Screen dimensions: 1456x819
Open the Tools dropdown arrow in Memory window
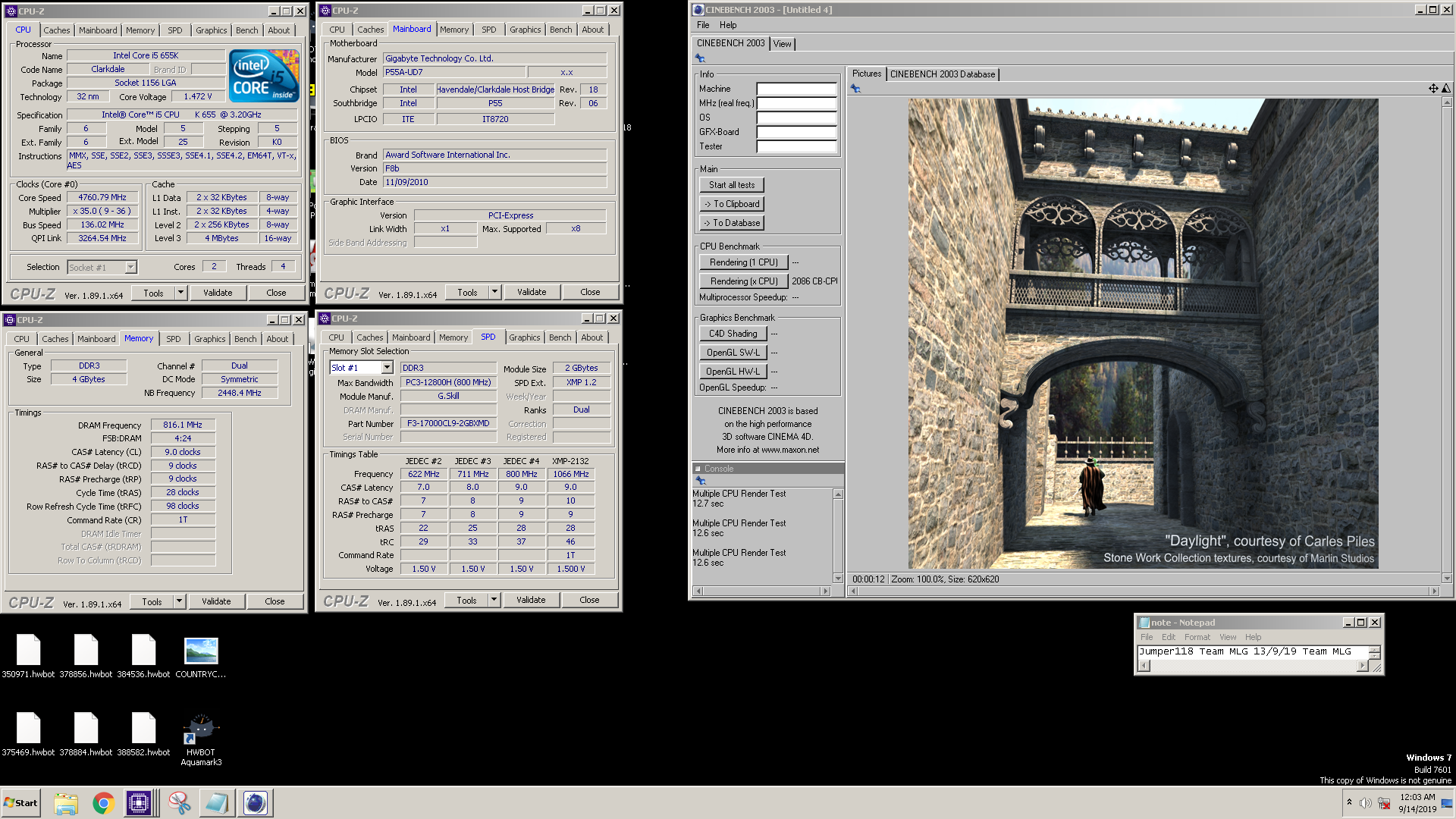179,601
